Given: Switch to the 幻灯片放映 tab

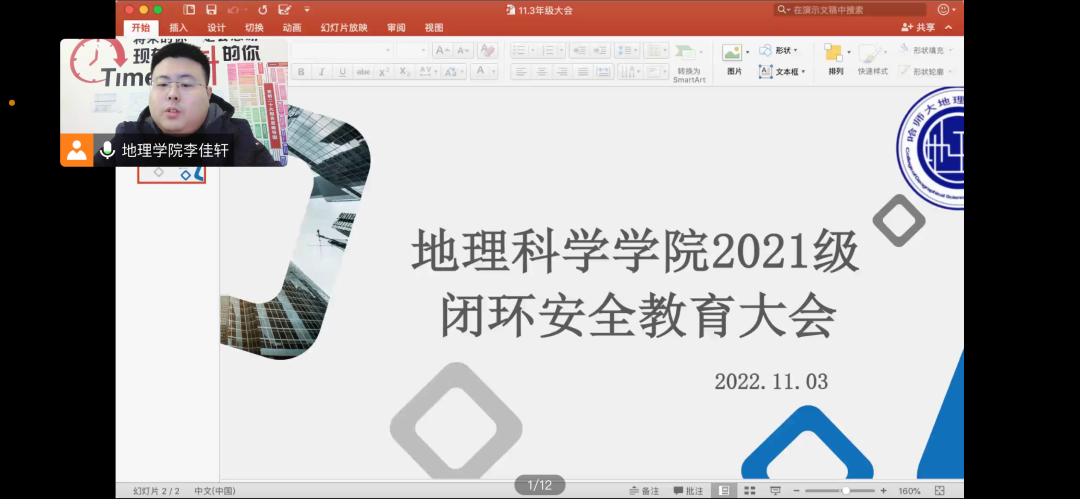Looking at the screenshot, I should 344,28.
